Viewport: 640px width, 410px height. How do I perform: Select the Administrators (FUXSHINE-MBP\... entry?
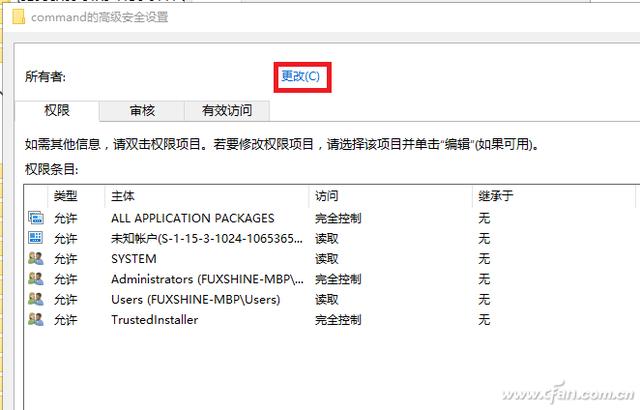coord(207,279)
